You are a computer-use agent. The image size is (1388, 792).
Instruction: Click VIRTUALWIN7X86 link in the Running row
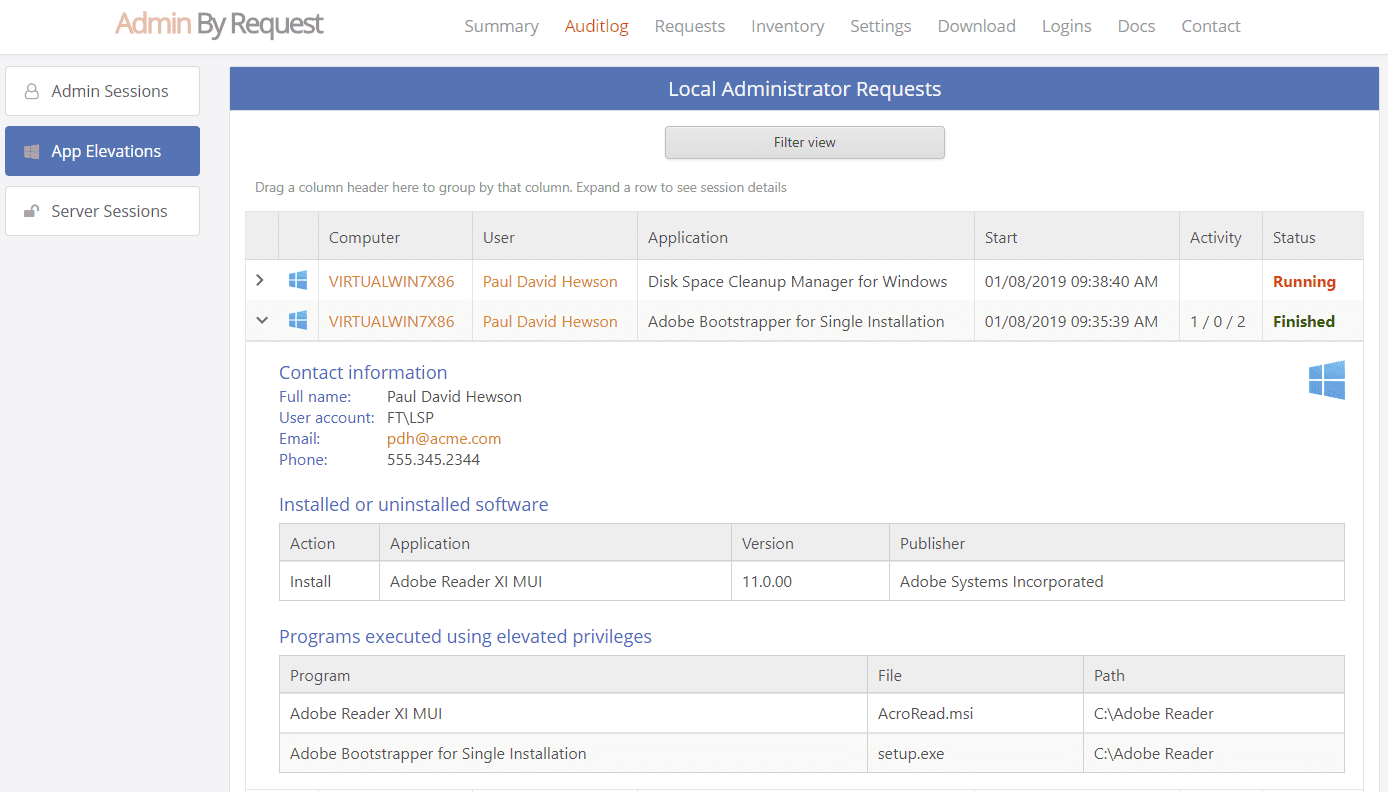point(391,282)
